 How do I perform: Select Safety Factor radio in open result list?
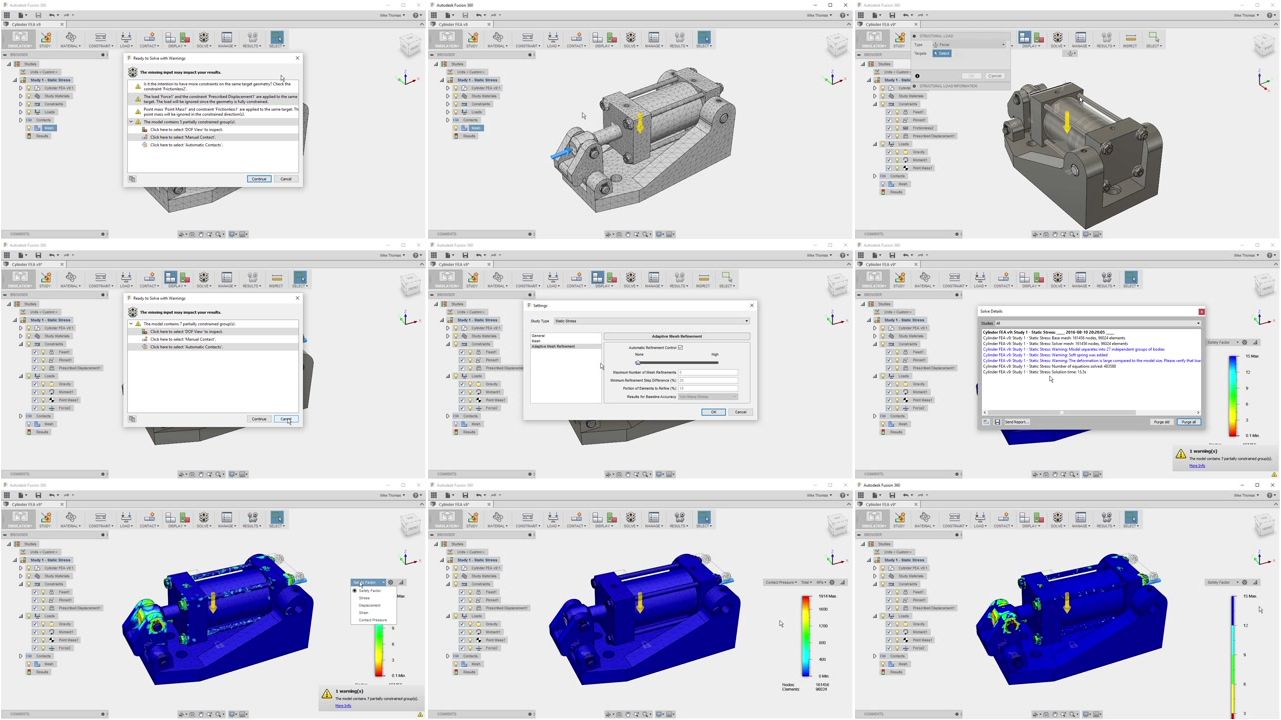click(x=355, y=590)
